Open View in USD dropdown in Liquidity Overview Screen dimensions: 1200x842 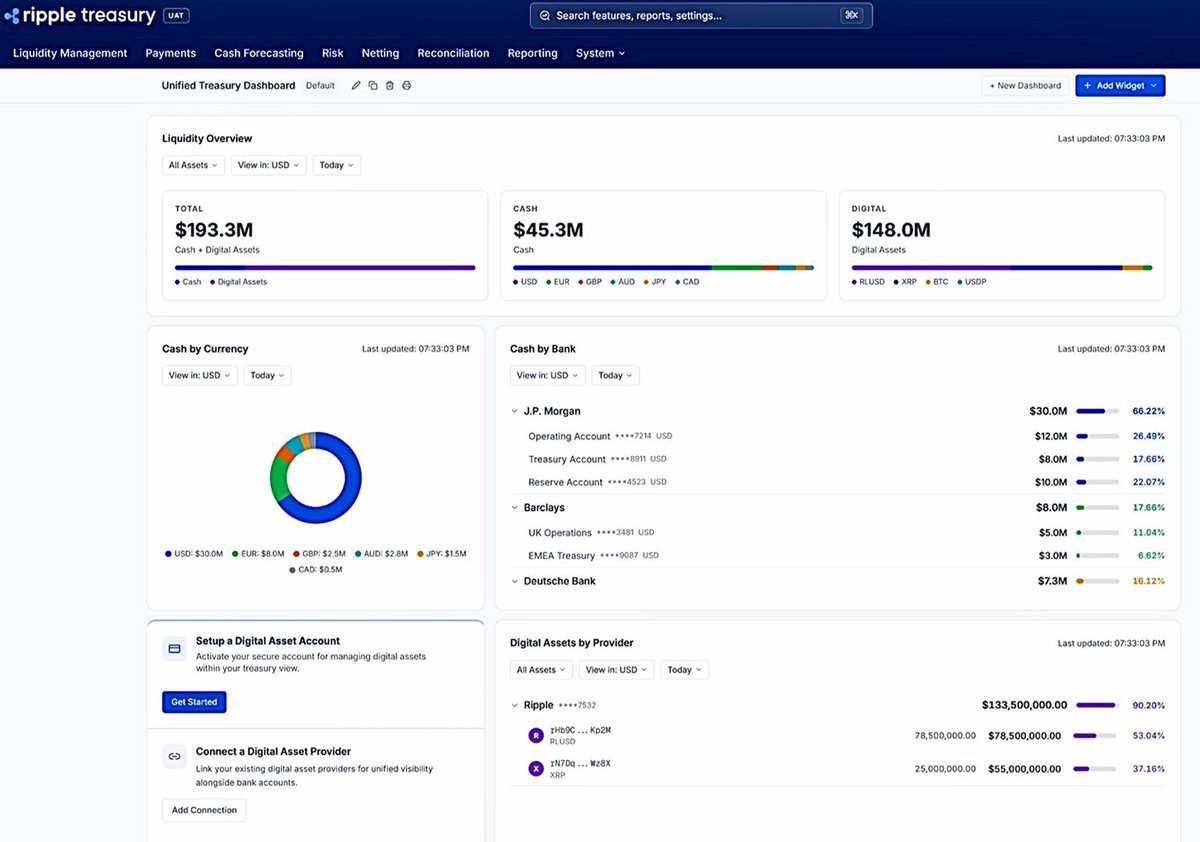[268, 165]
